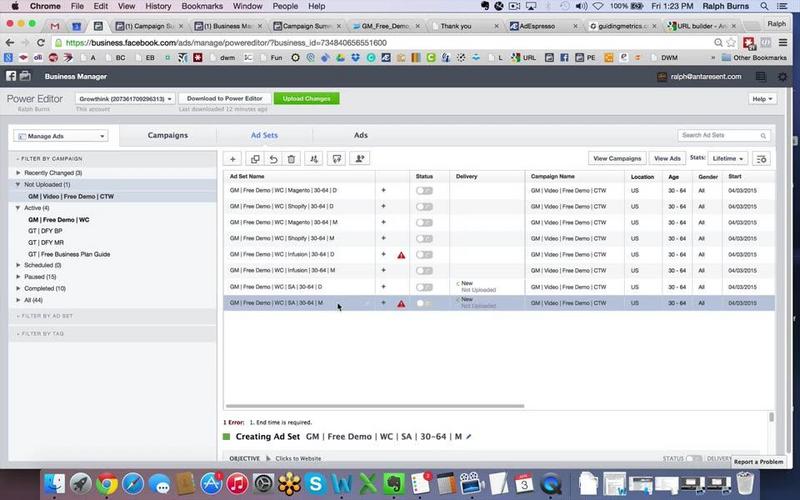This screenshot has height=500, width=800.
Task: Toggle status of Infusion 30-64 M ad set
Action: 424,270
